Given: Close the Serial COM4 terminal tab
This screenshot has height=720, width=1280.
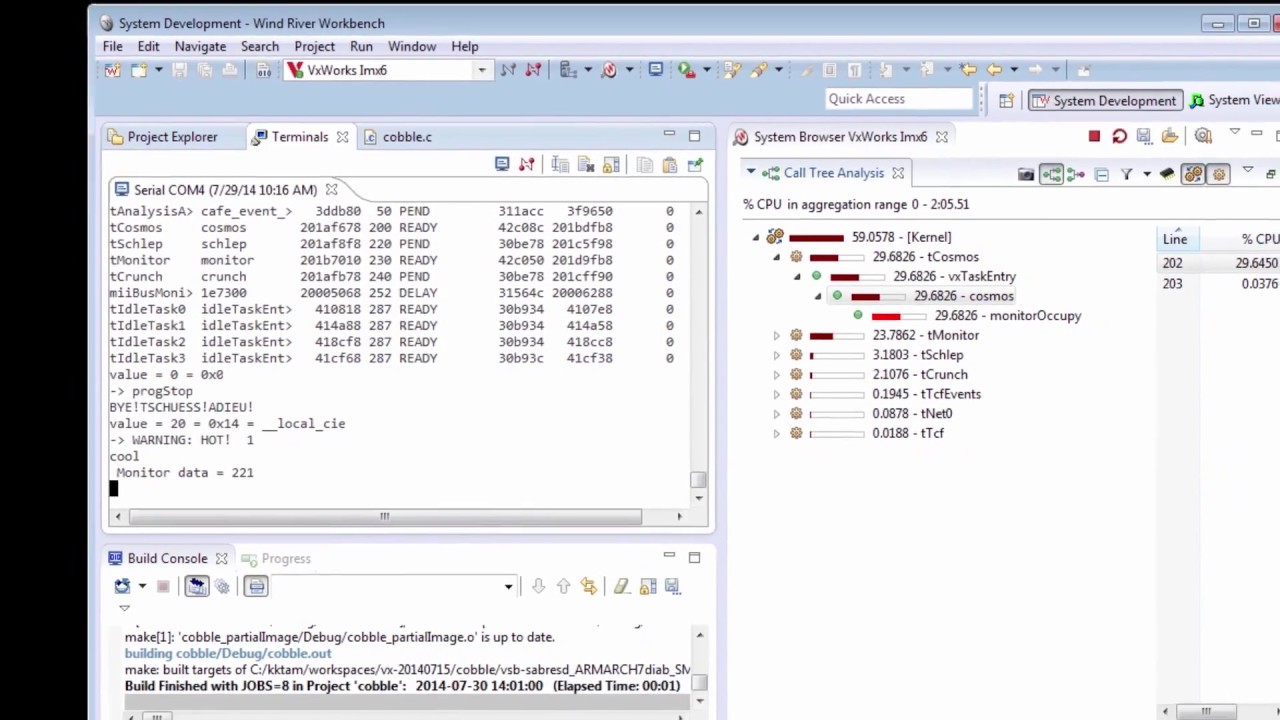Looking at the screenshot, I should 331,189.
